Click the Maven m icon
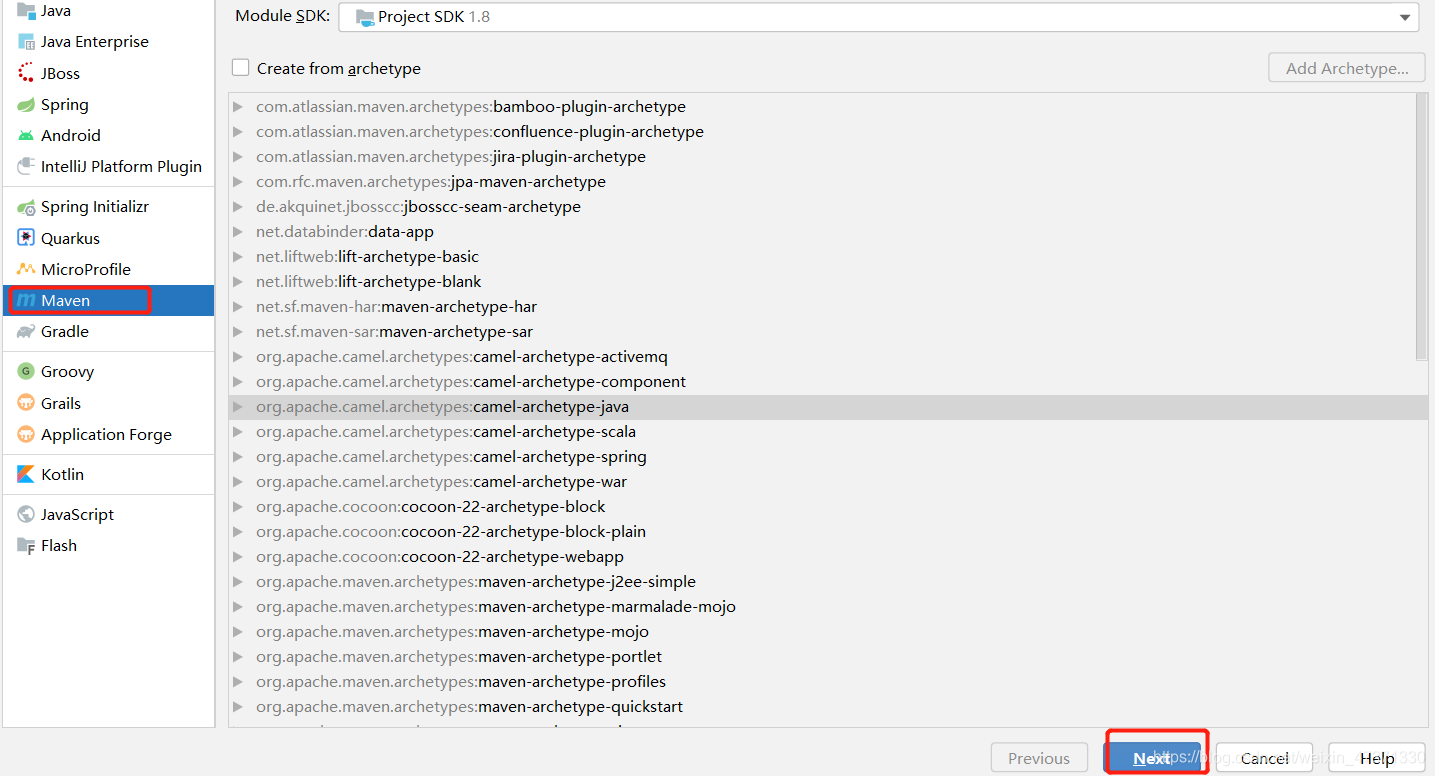Screen dimensions: 1435x776 click(26, 300)
